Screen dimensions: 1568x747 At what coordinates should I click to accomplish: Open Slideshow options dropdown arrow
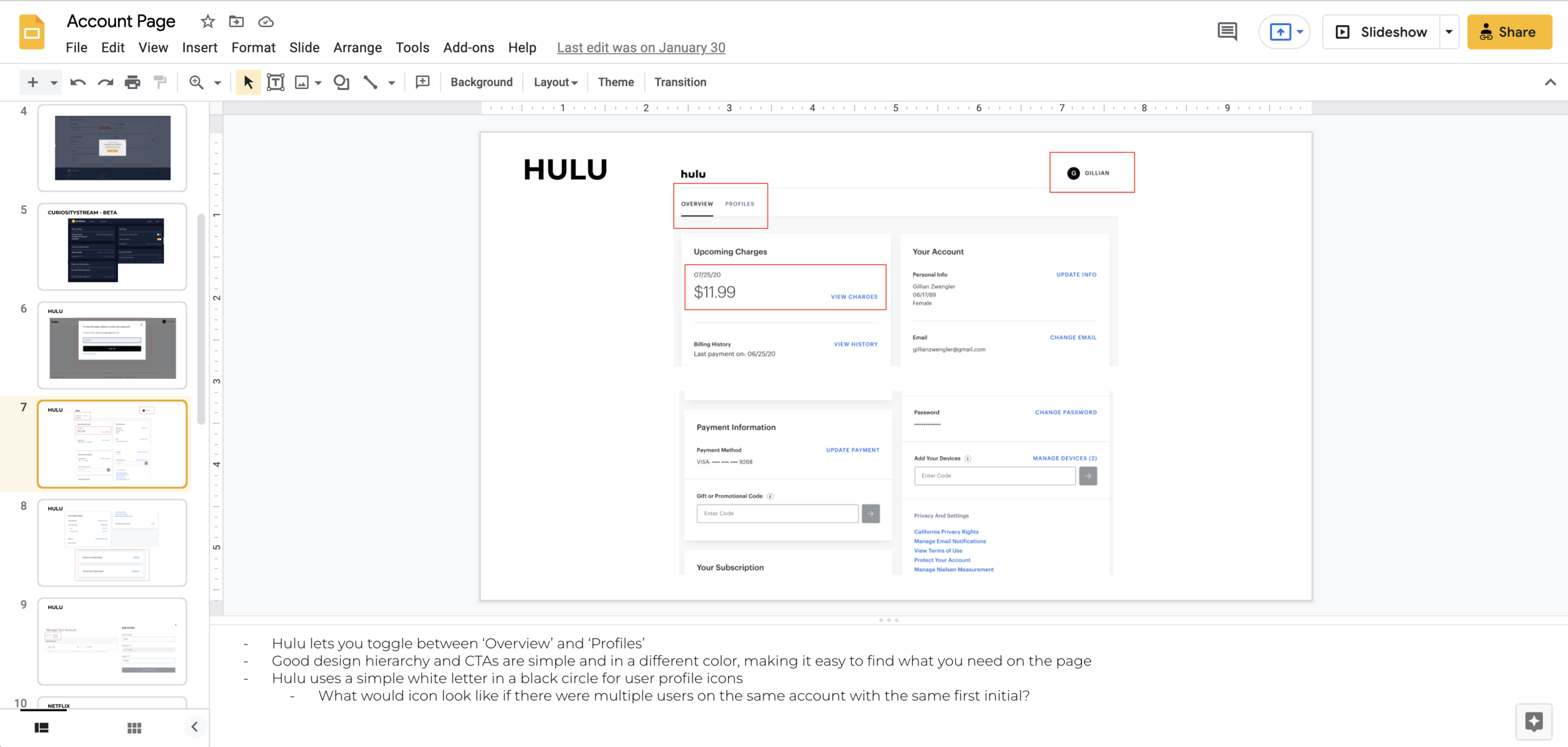point(1449,32)
